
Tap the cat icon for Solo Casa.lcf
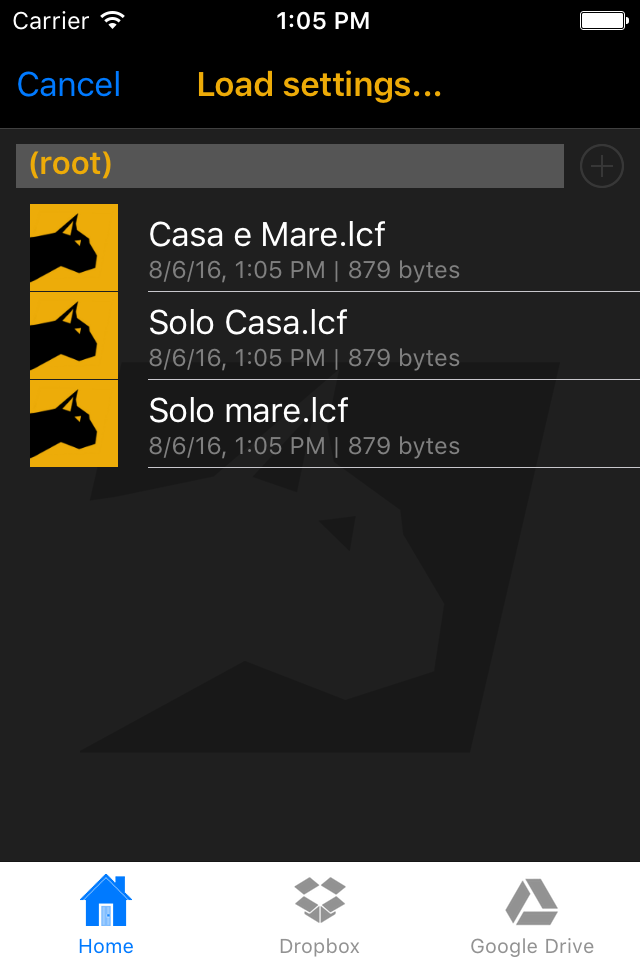(x=74, y=335)
